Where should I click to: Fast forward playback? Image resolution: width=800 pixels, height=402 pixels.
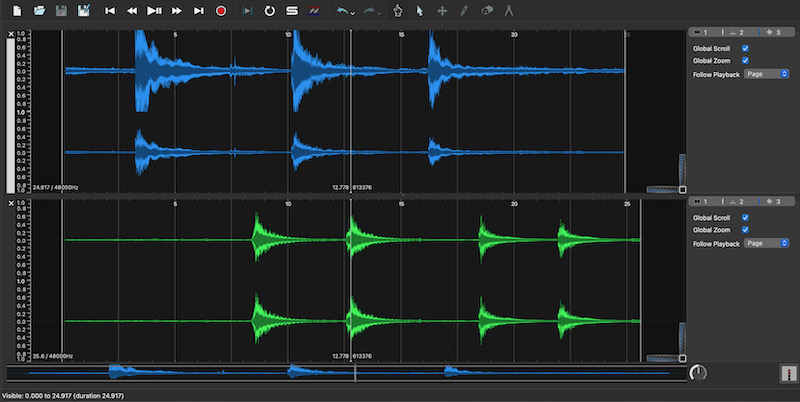pos(177,10)
